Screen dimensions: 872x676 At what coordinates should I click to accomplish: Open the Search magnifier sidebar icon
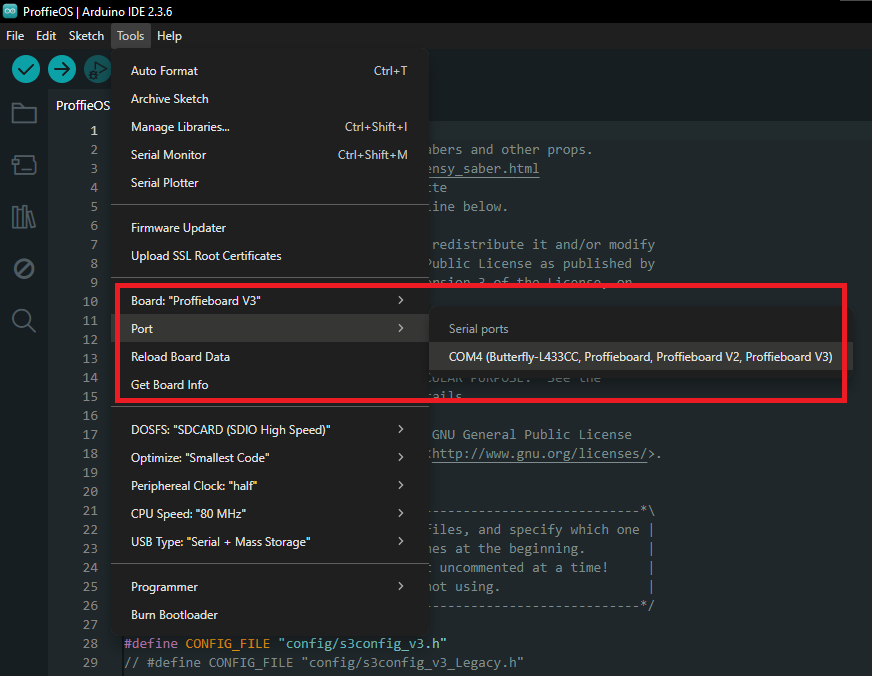pos(24,321)
